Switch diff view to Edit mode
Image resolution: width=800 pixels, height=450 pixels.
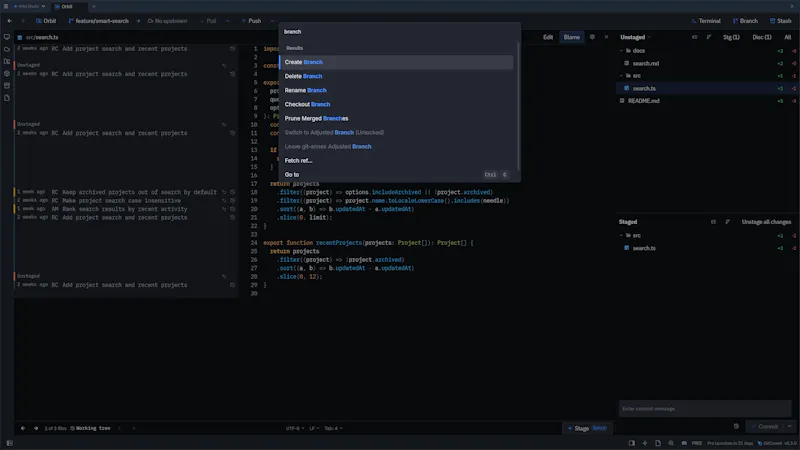[x=548, y=37]
